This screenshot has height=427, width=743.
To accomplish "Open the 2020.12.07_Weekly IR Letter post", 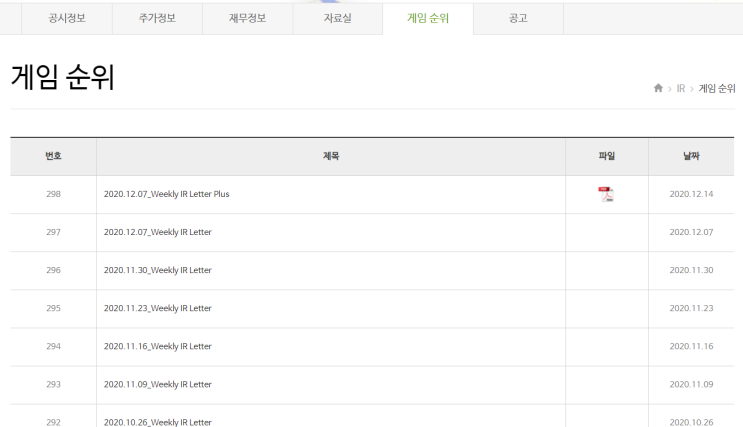I will click(x=158, y=232).
